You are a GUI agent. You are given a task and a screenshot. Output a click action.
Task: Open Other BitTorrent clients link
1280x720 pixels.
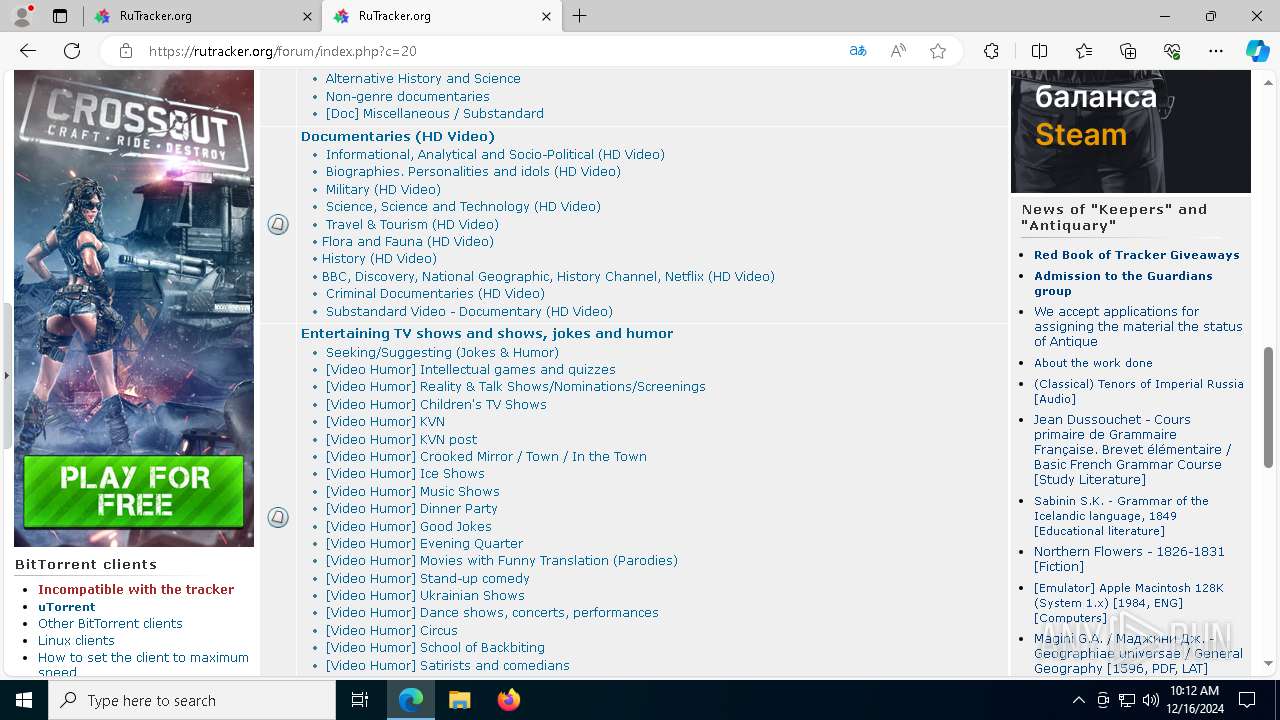pyautogui.click(x=110, y=623)
